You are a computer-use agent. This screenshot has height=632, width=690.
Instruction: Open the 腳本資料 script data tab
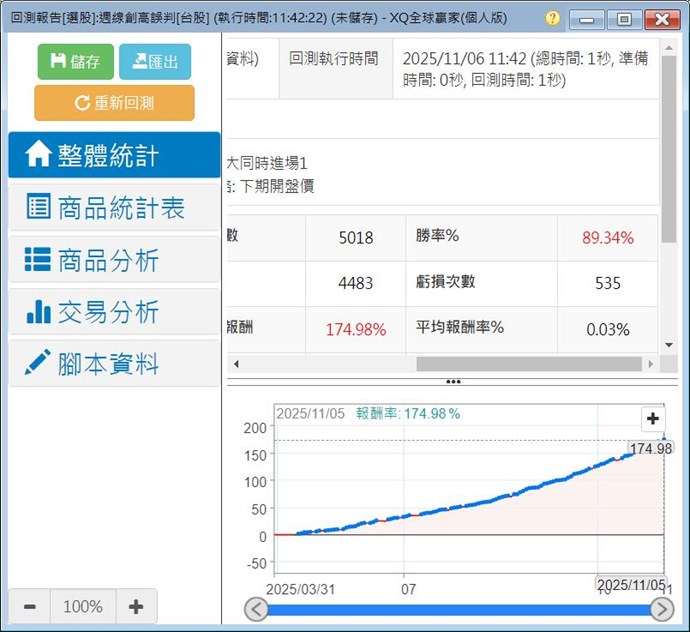(x=114, y=364)
